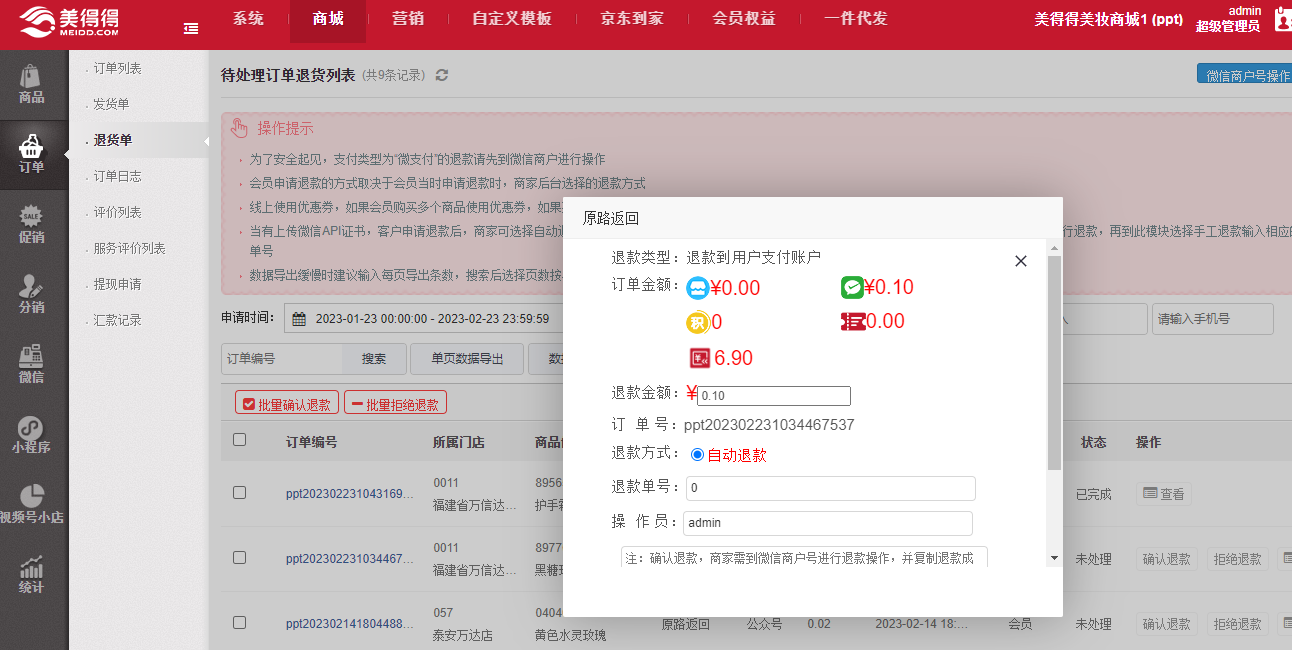Screen dimensions: 1292x650
Task: Select the 自动退款 radio option
Action: pyautogui.click(x=698, y=455)
